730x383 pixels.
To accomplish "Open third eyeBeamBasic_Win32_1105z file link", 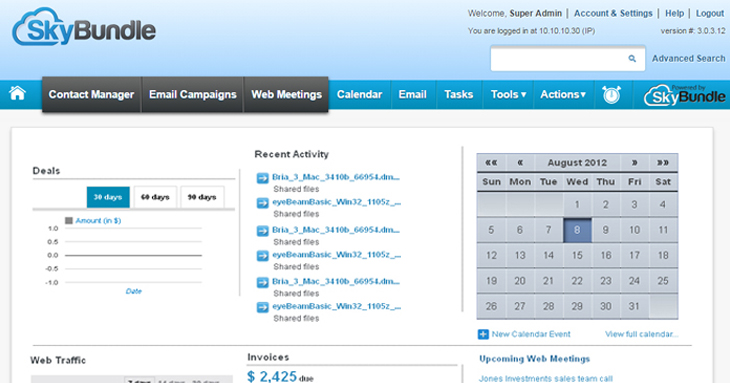I will point(337,306).
